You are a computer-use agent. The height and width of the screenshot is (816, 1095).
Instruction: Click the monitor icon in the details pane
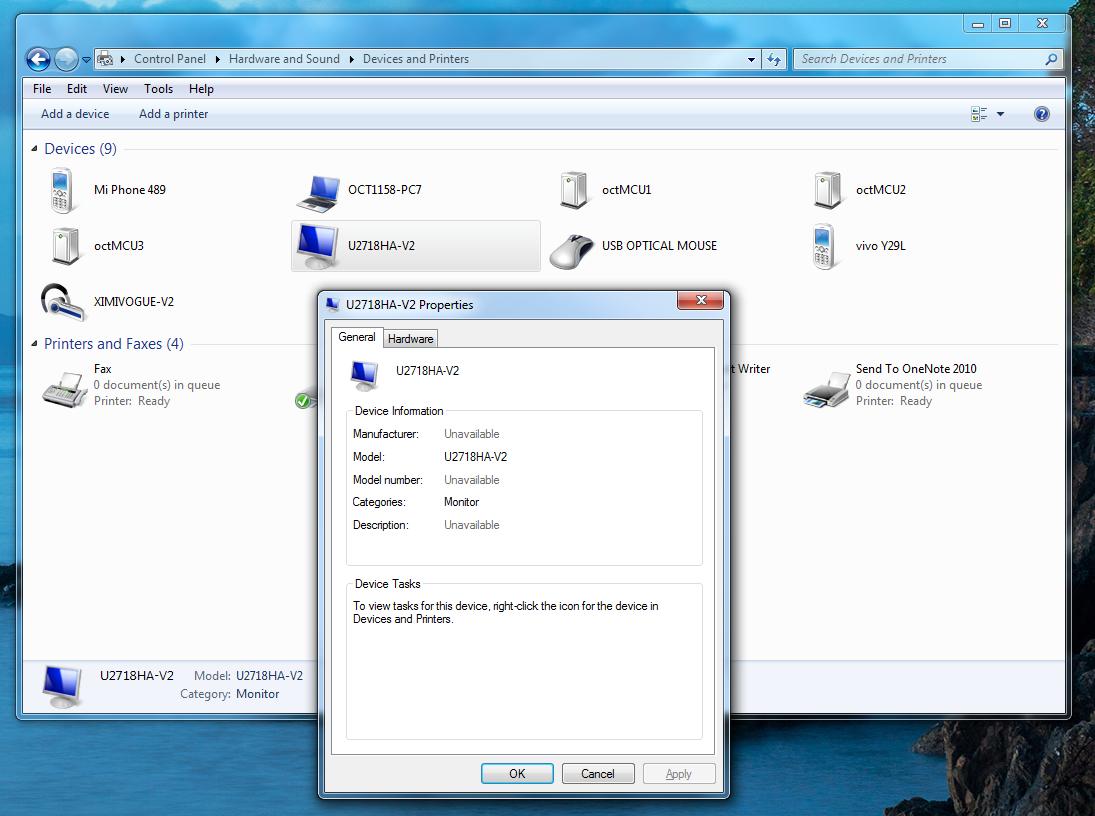62,686
